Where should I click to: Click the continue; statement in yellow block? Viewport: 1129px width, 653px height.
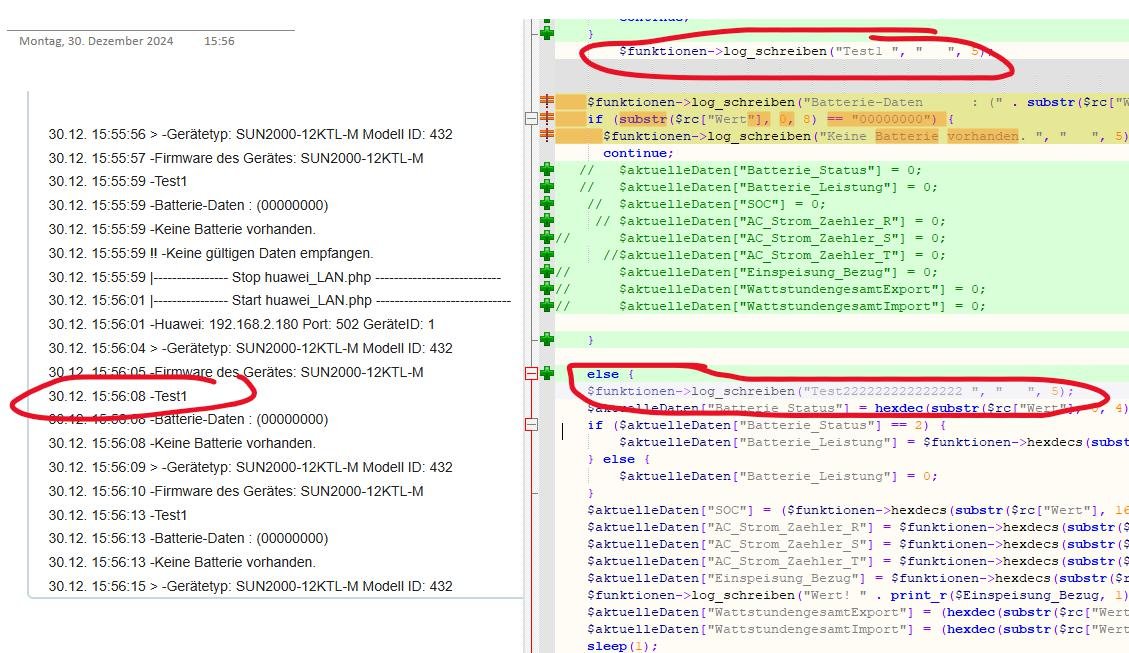tap(638, 153)
